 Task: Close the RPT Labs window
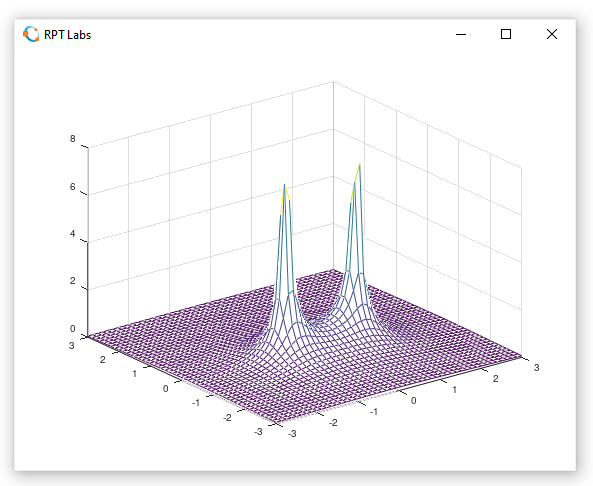(552, 34)
